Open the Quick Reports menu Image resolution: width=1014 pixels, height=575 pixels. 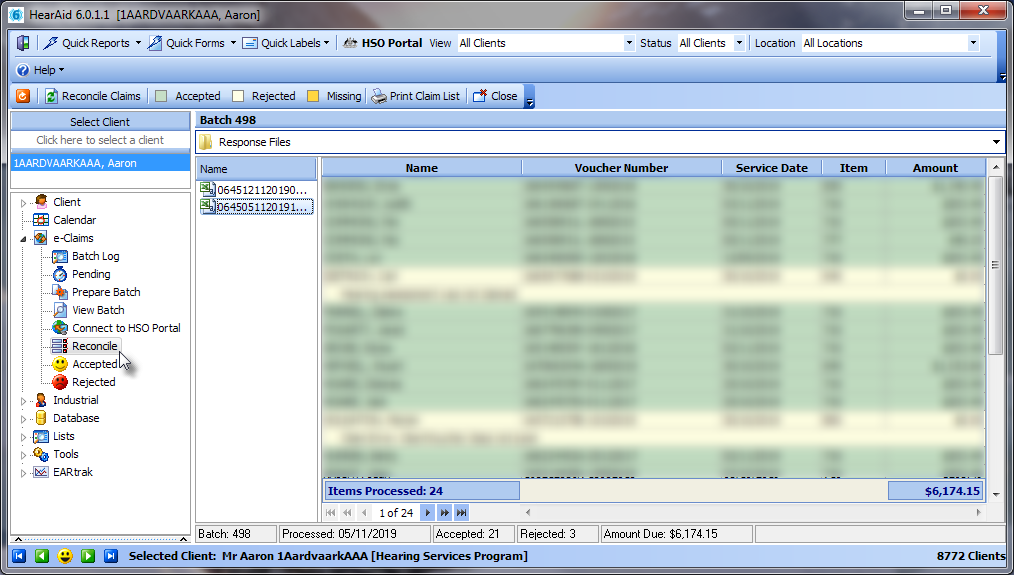(x=92, y=43)
